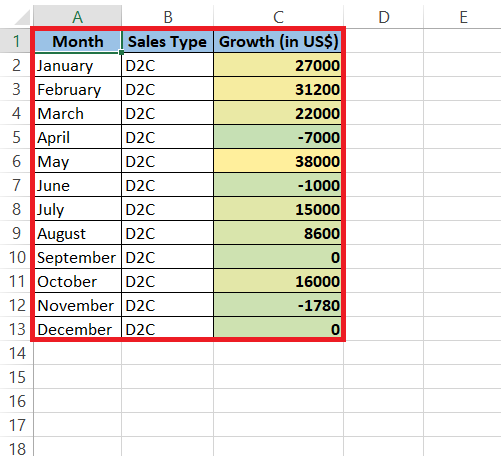This screenshot has width=501, height=456.
Task: Select the cell containing -7000
Action: click(x=278, y=137)
